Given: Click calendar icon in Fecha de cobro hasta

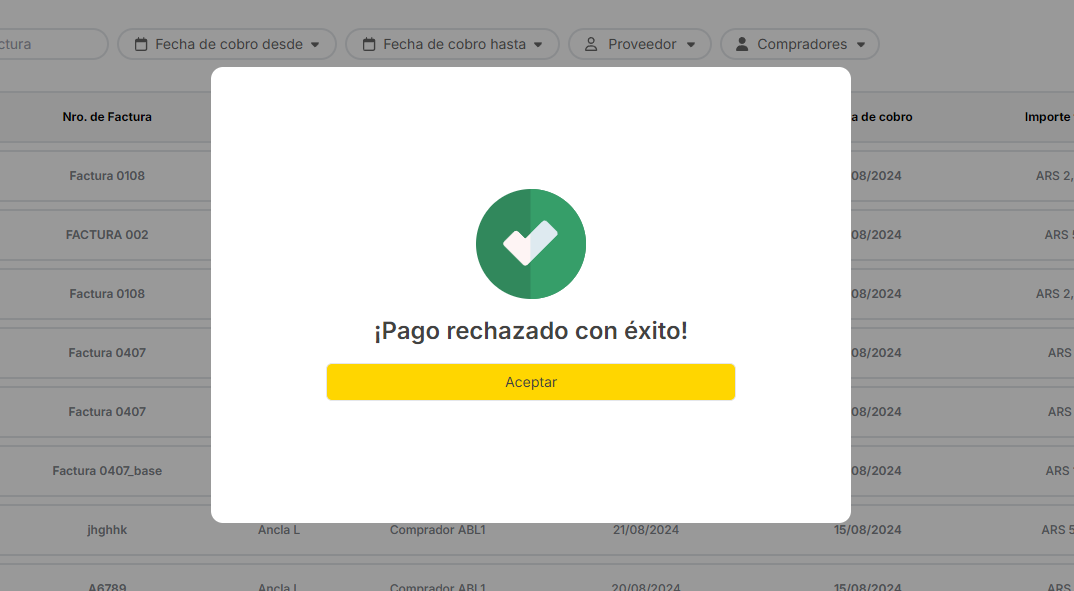Looking at the screenshot, I should [369, 44].
